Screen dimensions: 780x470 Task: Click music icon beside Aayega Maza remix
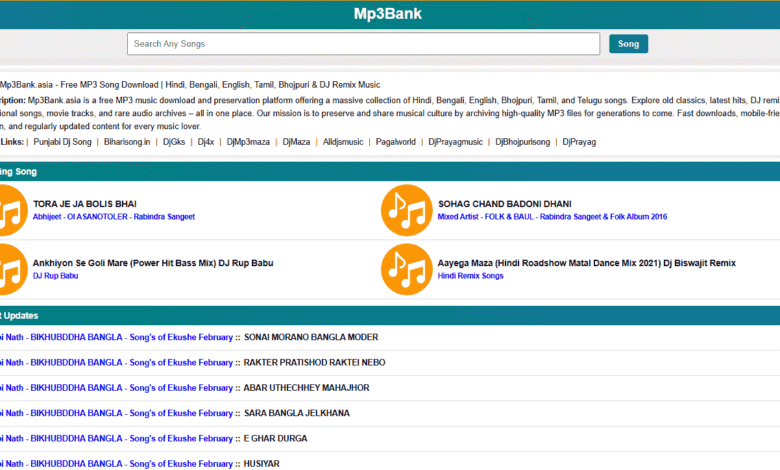[x=406, y=270]
